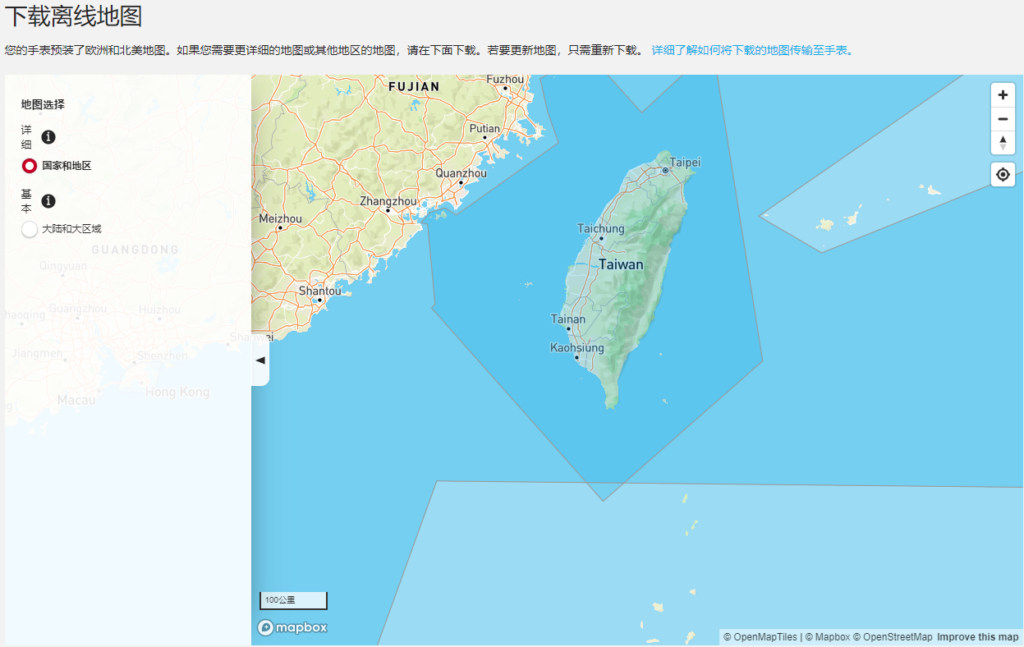Click the Taipei city label
This screenshot has height=647, width=1024.
pos(685,163)
